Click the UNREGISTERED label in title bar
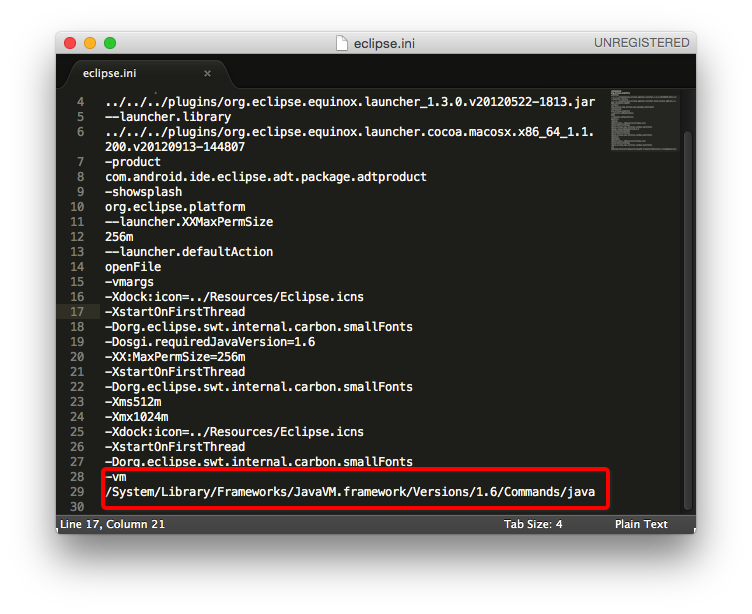This screenshot has height=614, width=752. (x=642, y=43)
